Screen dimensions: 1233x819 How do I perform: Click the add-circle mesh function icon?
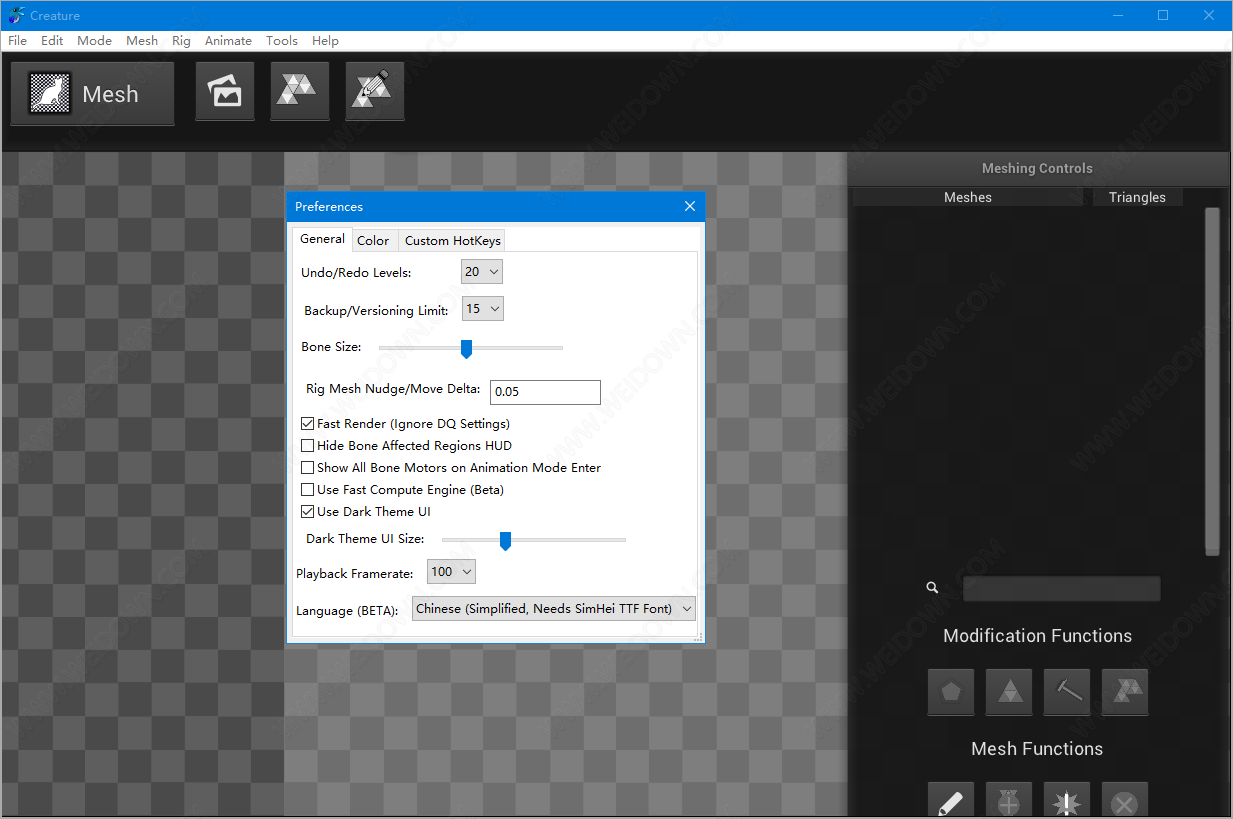1009,801
